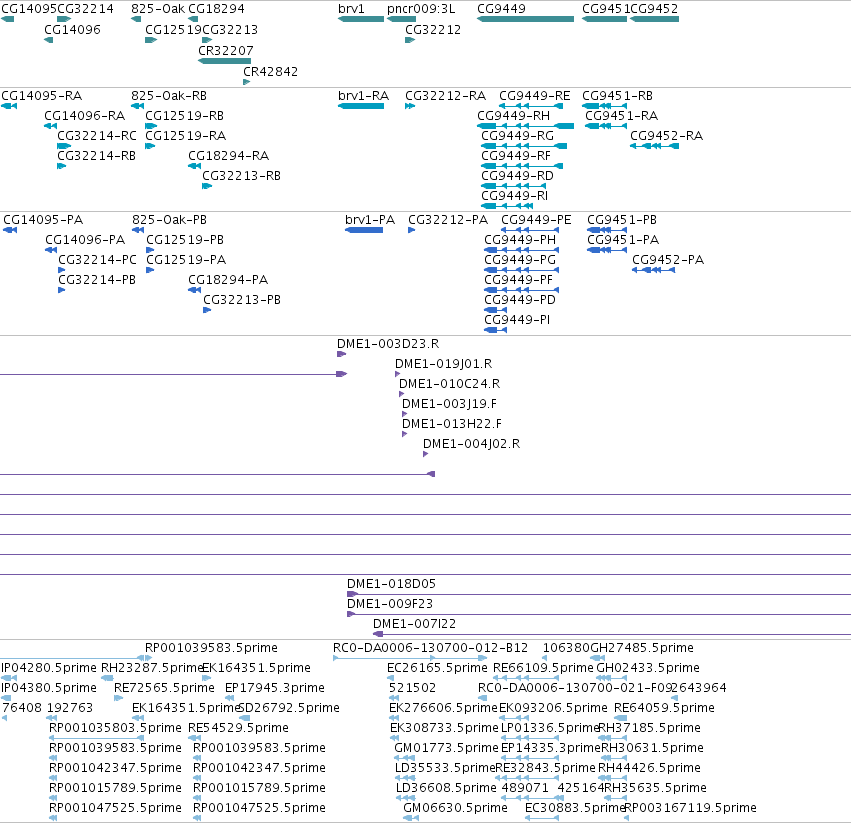Select protein CG9449-PF
The width and height of the screenshot is (851, 823).
518,280
